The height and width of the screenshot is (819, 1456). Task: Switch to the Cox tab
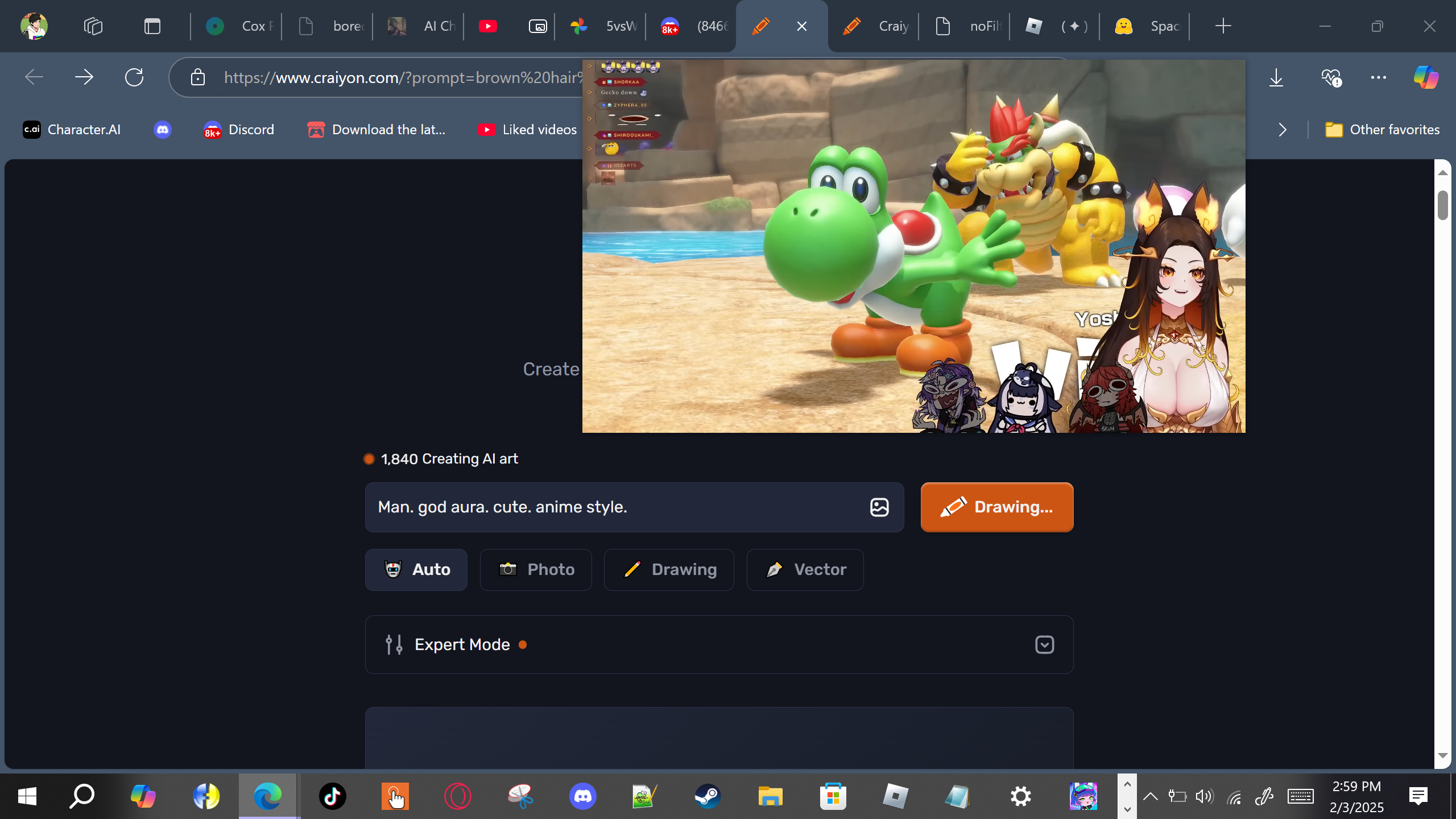[237, 26]
